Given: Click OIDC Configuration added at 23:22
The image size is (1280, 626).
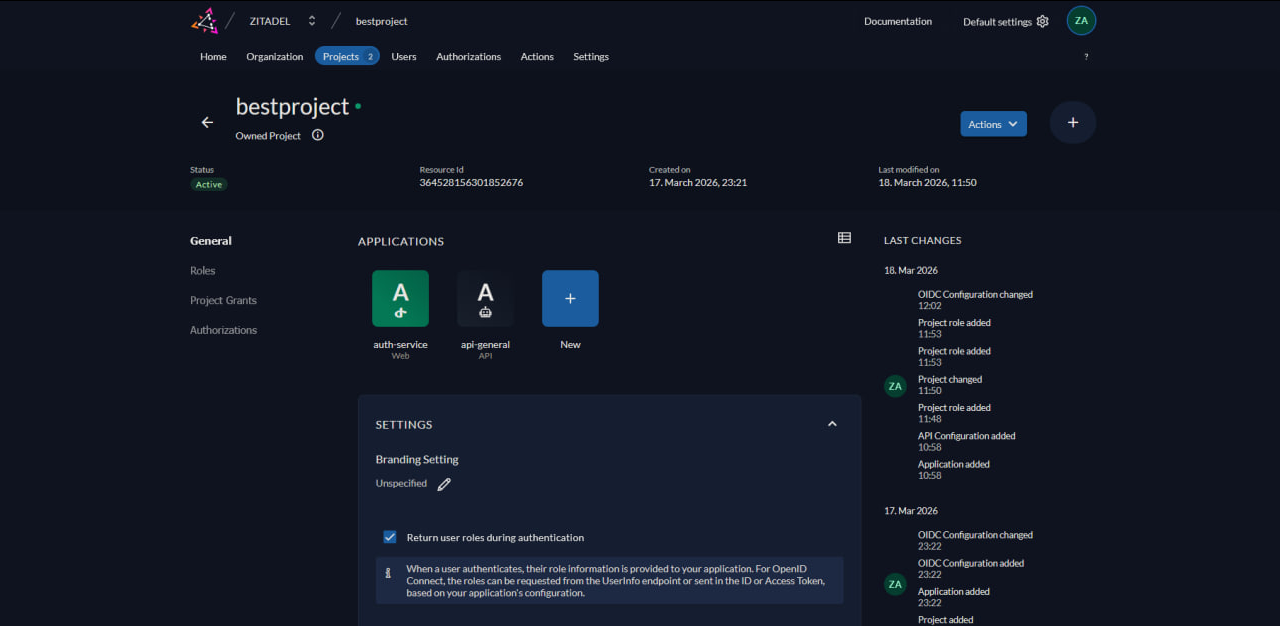Looking at the screenshot, I should coord(971,568).
